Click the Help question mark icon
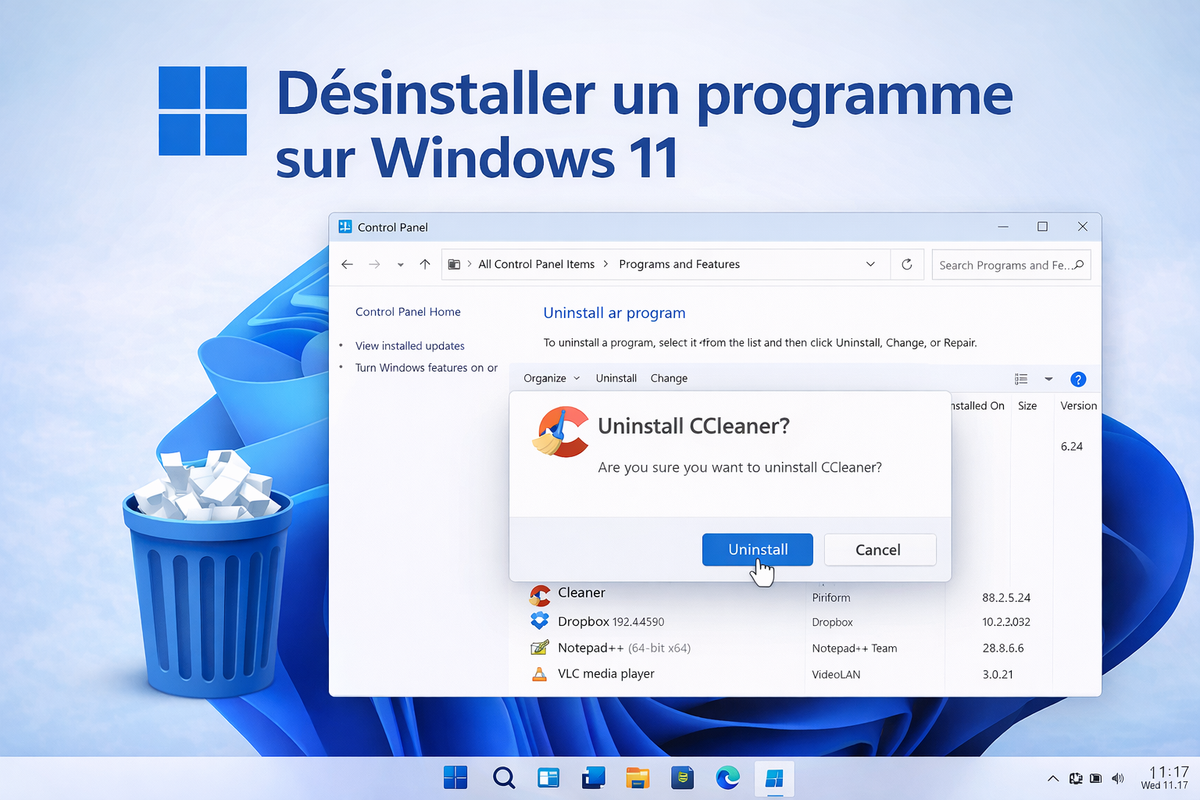This screenshot has width=1200, height=800. click(1078, 379)
